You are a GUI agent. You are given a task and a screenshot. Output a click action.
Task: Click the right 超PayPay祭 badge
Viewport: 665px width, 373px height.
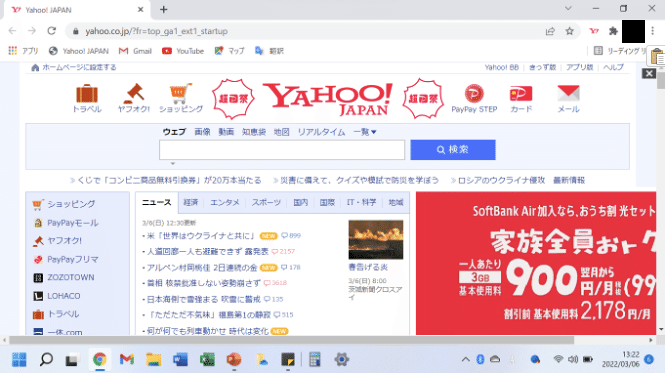423,99
